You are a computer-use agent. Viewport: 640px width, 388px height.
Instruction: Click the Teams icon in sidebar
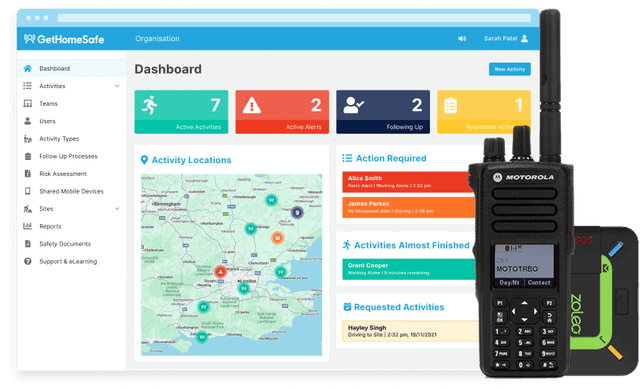pos(27,103)
